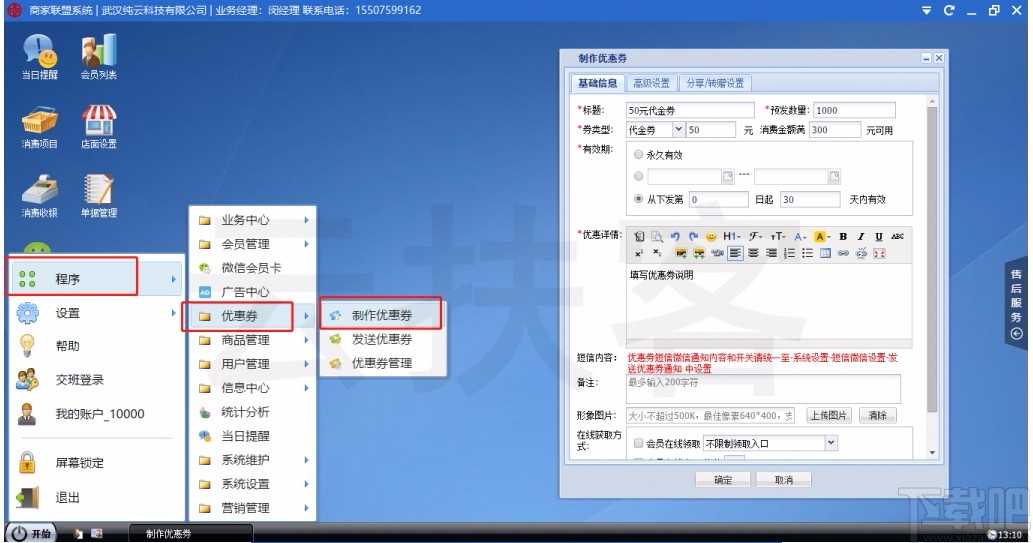
Task: Open the H1 heading dropdown
Action: 732,237
